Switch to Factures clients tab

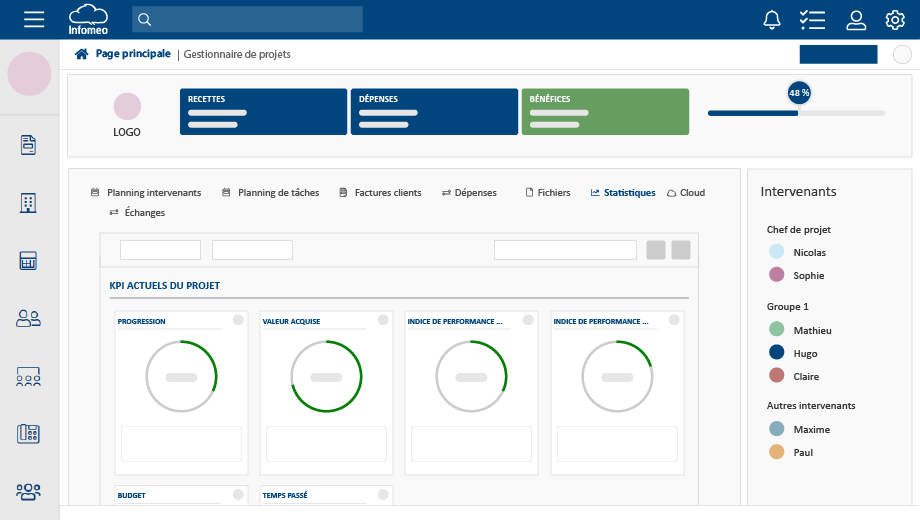380,193
